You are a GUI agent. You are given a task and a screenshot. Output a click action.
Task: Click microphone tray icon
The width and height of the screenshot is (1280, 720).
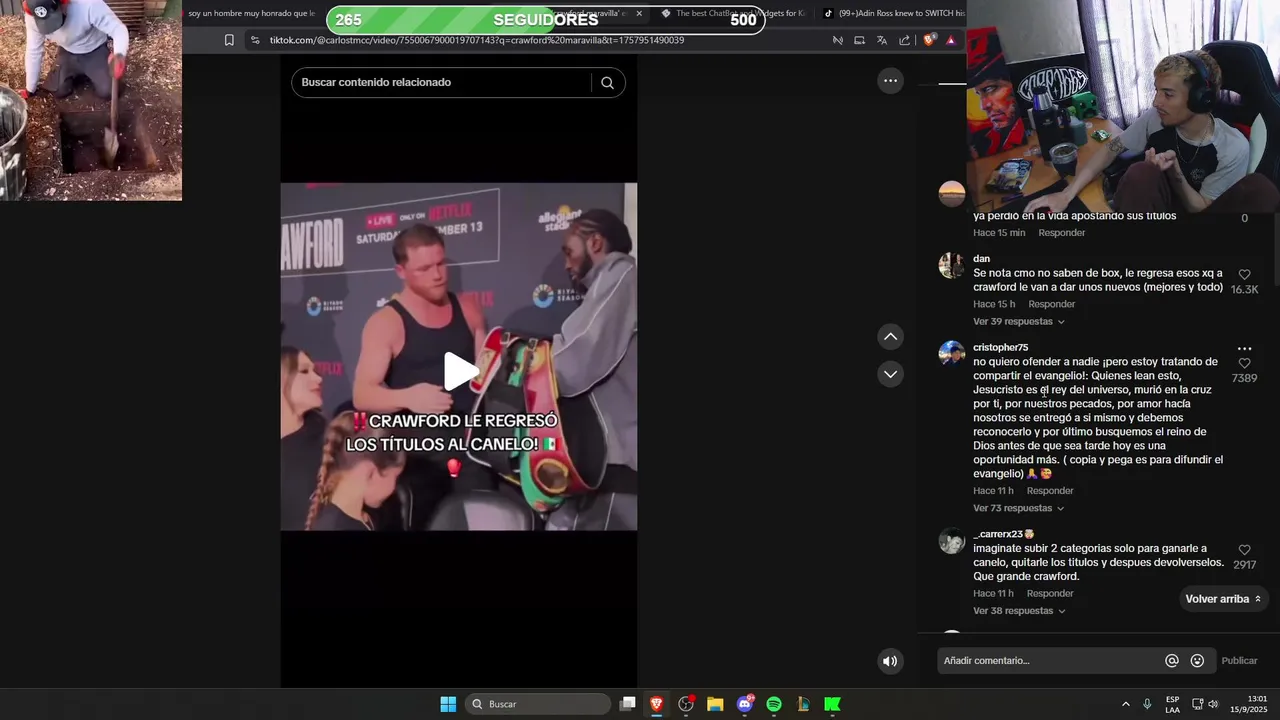(1147, 704)
